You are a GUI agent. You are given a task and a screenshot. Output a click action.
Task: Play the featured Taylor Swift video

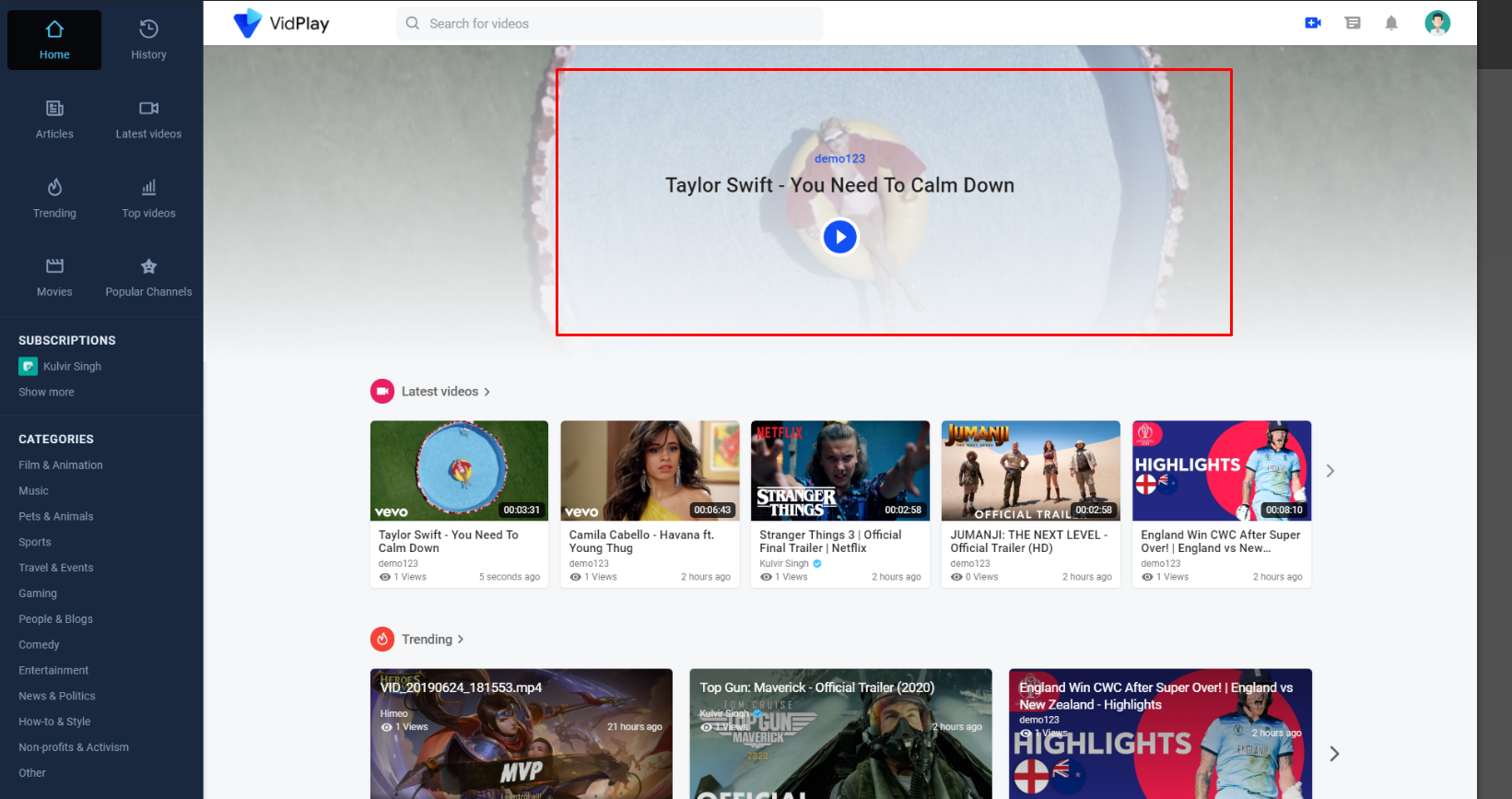tap(839, 237)
